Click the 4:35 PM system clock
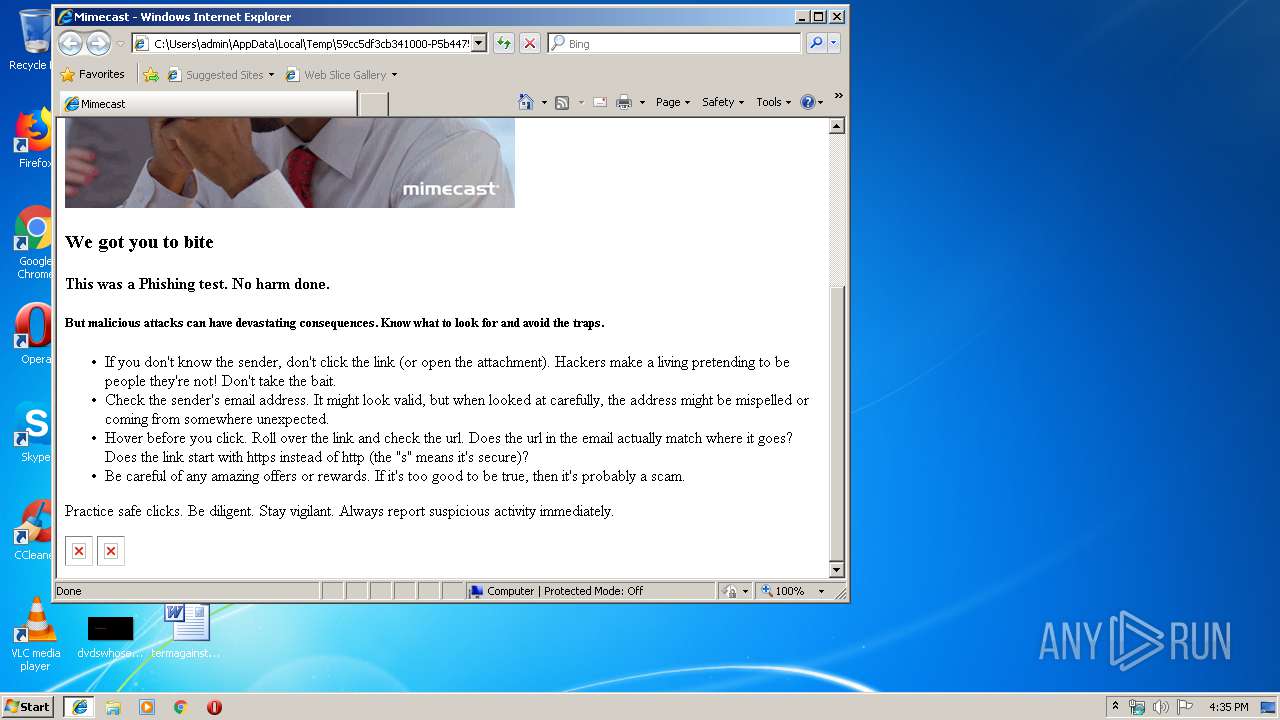 coord(1228,707)
